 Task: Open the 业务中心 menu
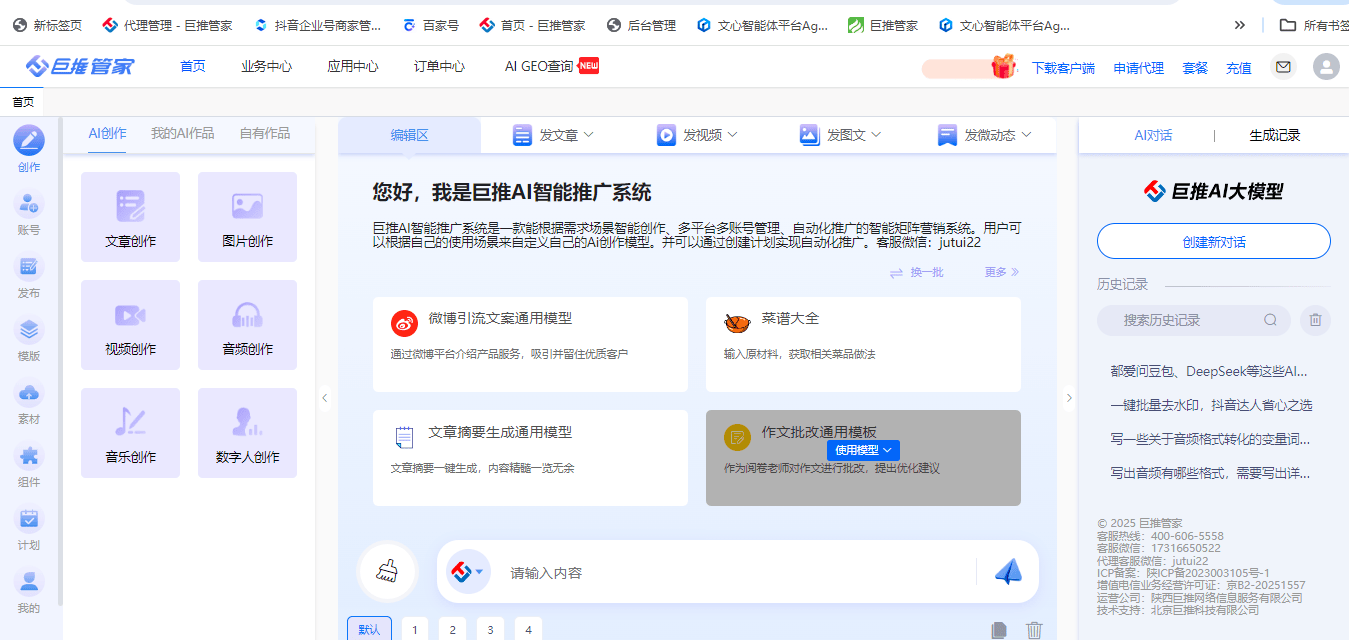click(266, 67)
